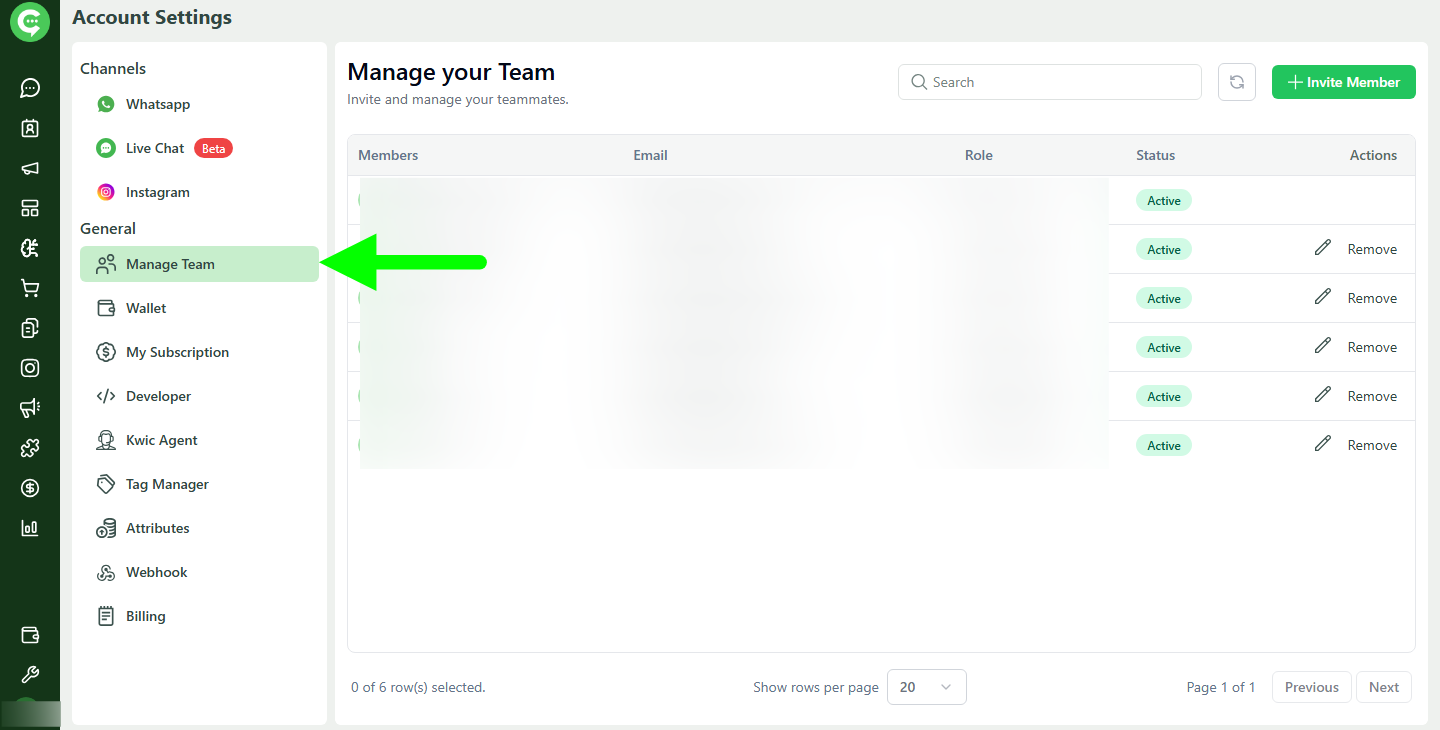Open the integrations puzzle piece icon
The image size is (1440, 730).
pos(30,448)
